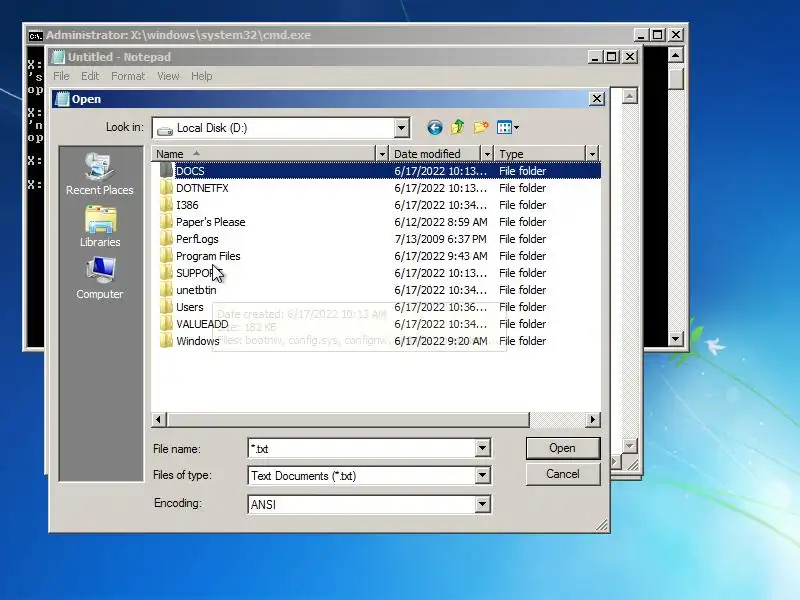The width and height of the screenshot is (800, 600).
Task: Sort by the Name column header
Action: tap(264, 154)
